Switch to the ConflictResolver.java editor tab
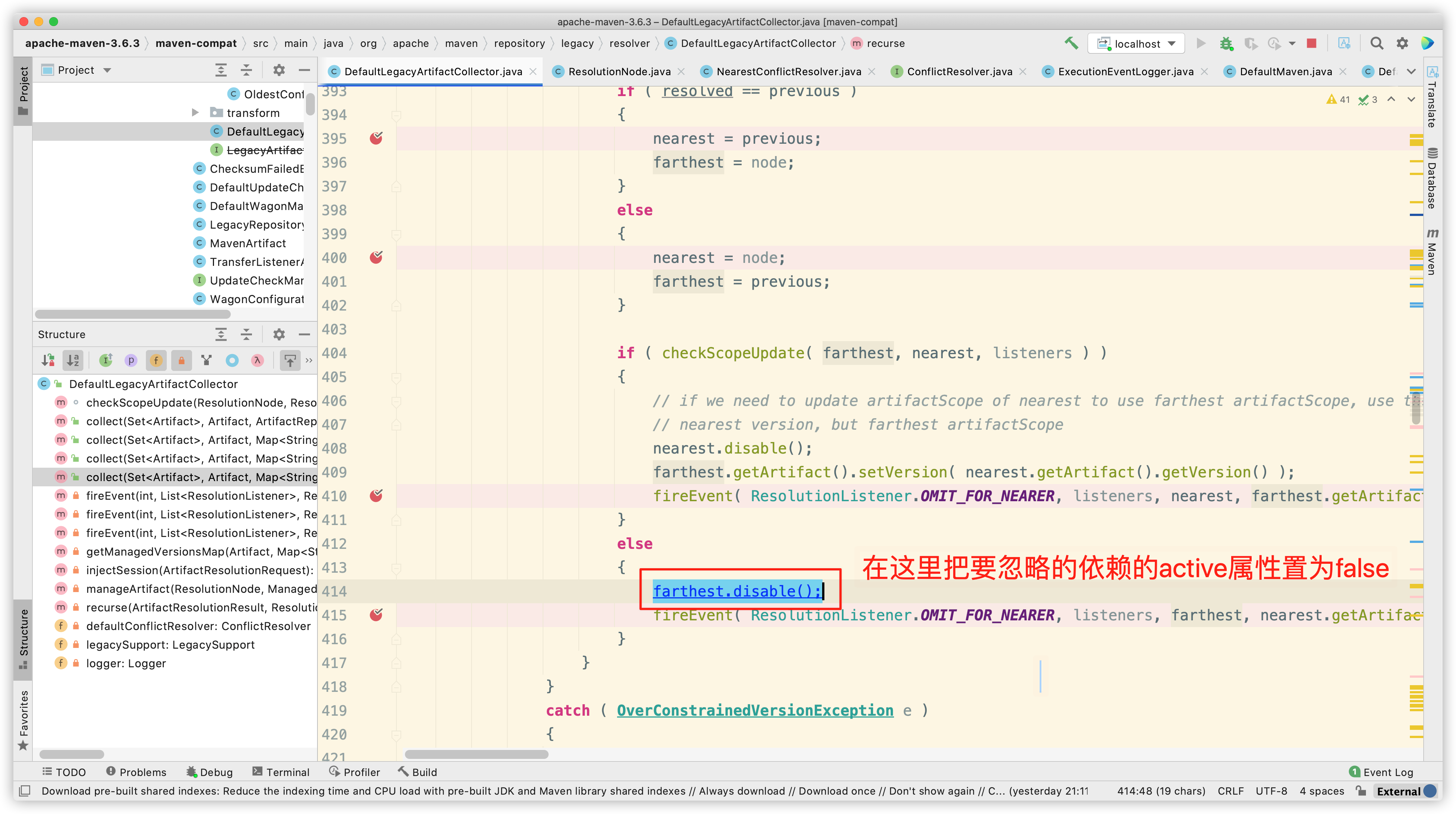 955,71
